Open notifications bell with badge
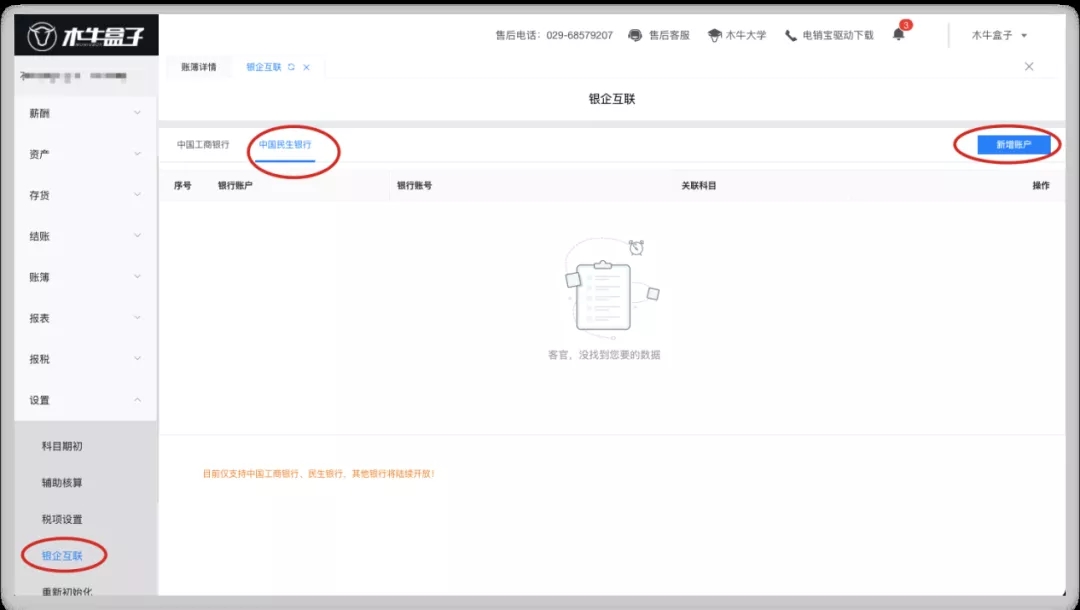1080x610 pixels. 900,33
